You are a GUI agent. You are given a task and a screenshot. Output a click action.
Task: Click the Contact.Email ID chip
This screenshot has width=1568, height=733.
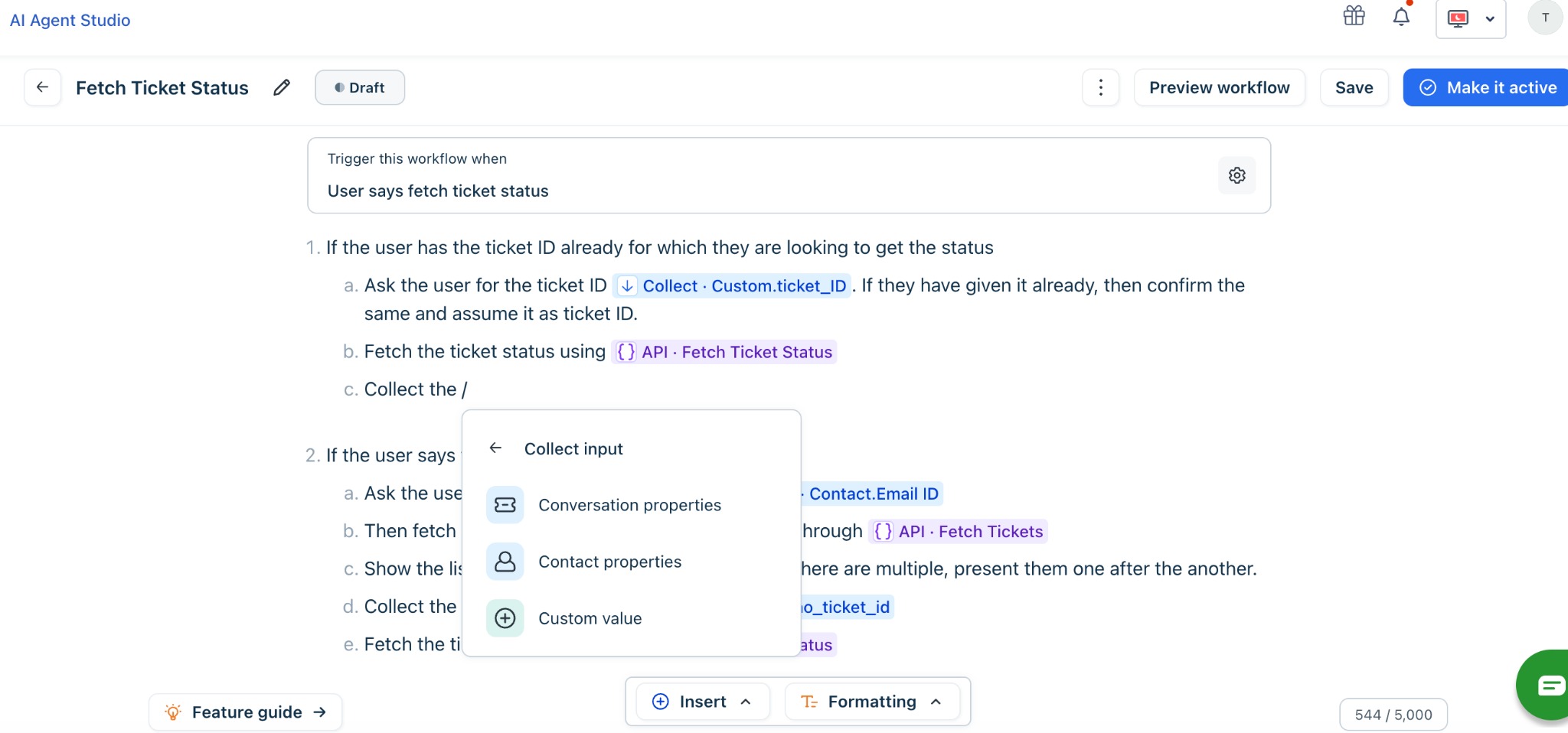872,494
